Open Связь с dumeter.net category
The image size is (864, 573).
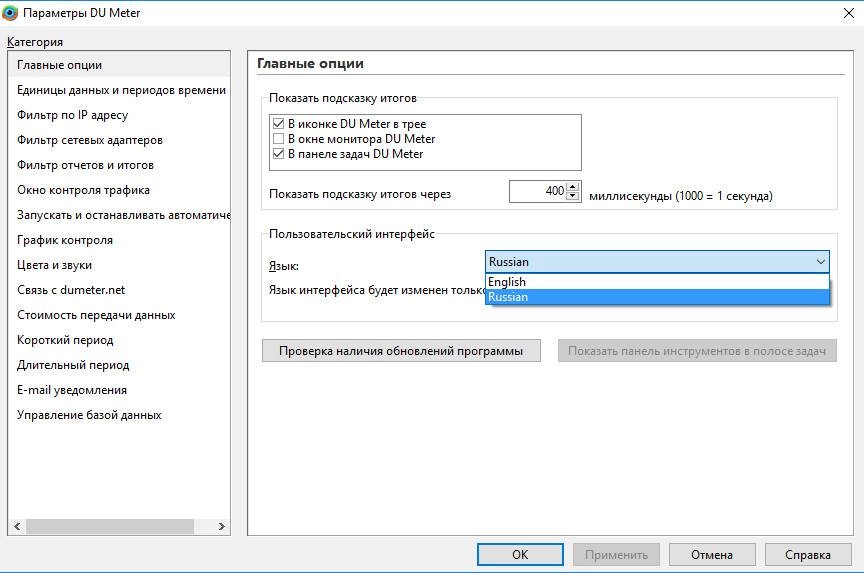pyautogui.click(x=119, y=290)
